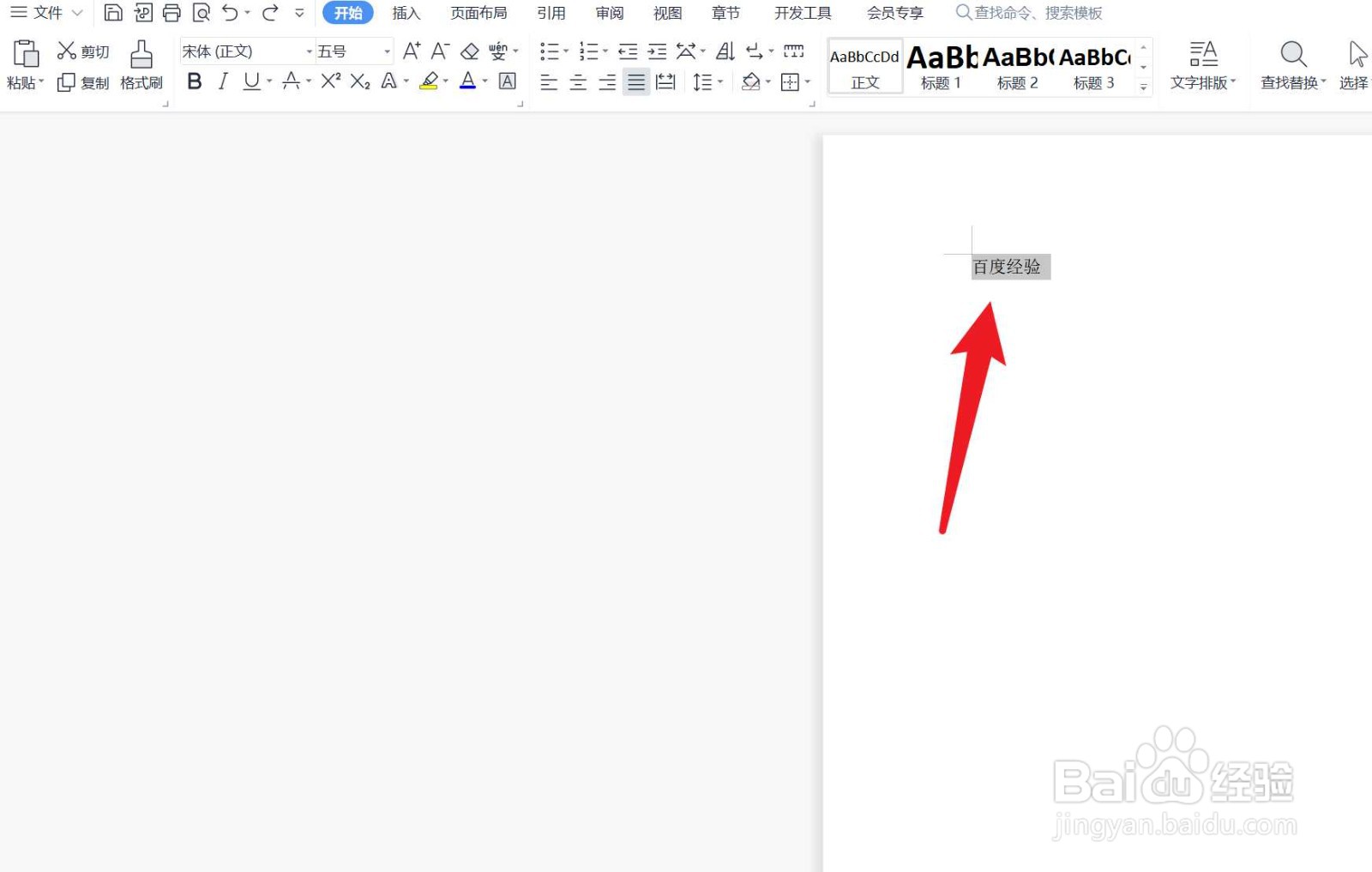Align text right

coord(607,82)
